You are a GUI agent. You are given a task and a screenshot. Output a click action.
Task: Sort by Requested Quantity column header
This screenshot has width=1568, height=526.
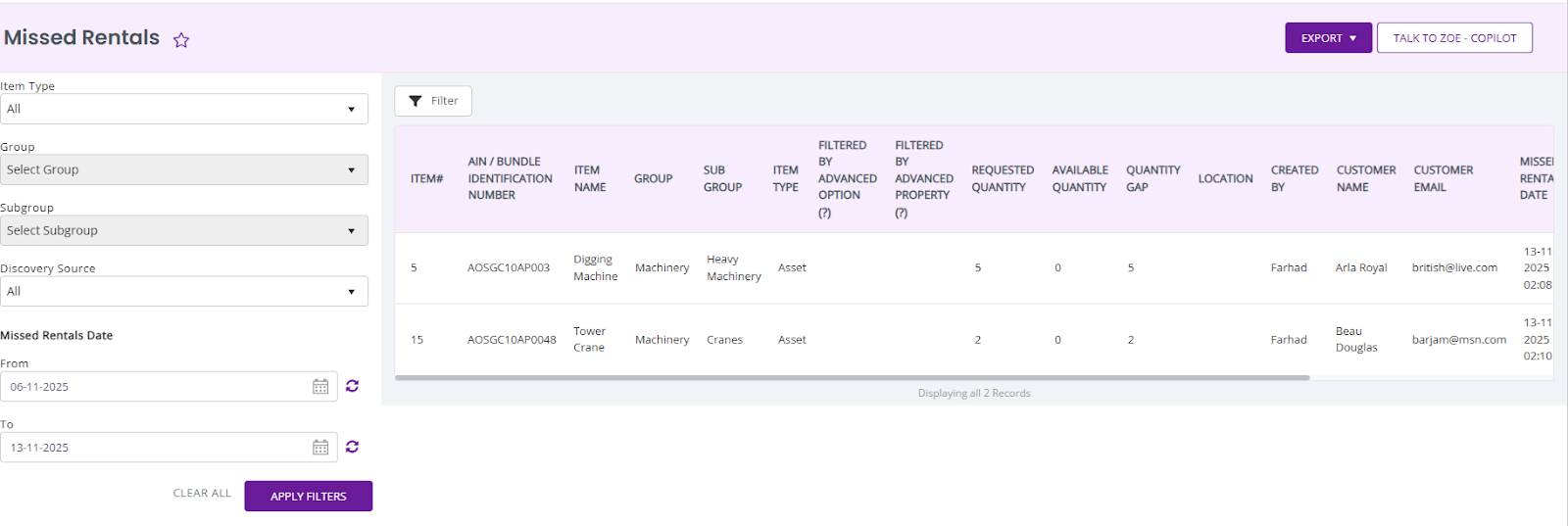1002,178
